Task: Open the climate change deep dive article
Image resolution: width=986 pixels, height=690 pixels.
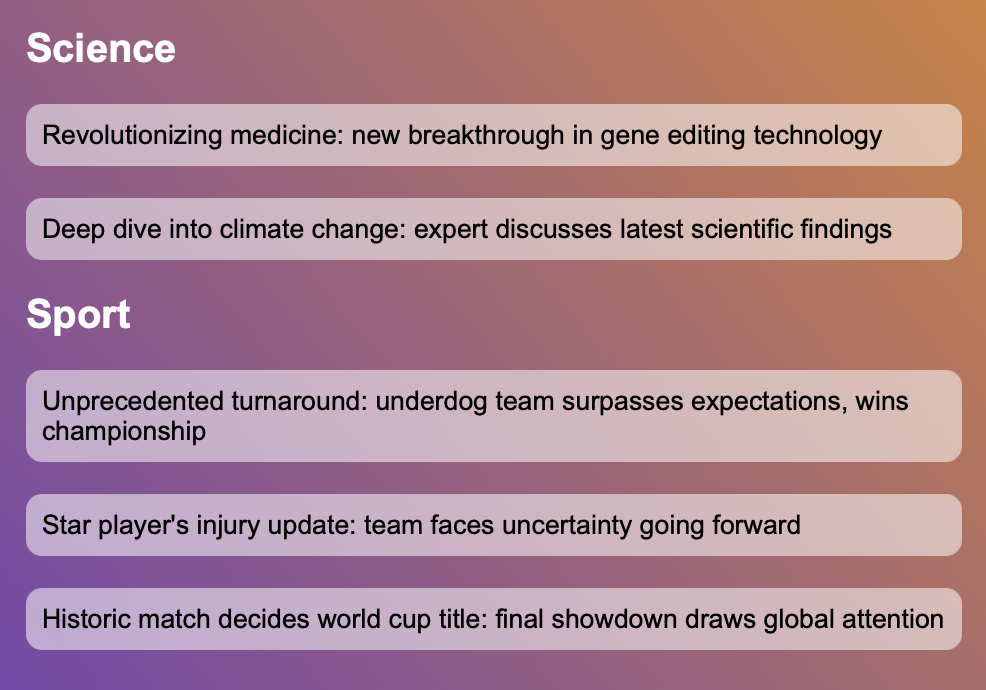Action: [x=493, y=229]
